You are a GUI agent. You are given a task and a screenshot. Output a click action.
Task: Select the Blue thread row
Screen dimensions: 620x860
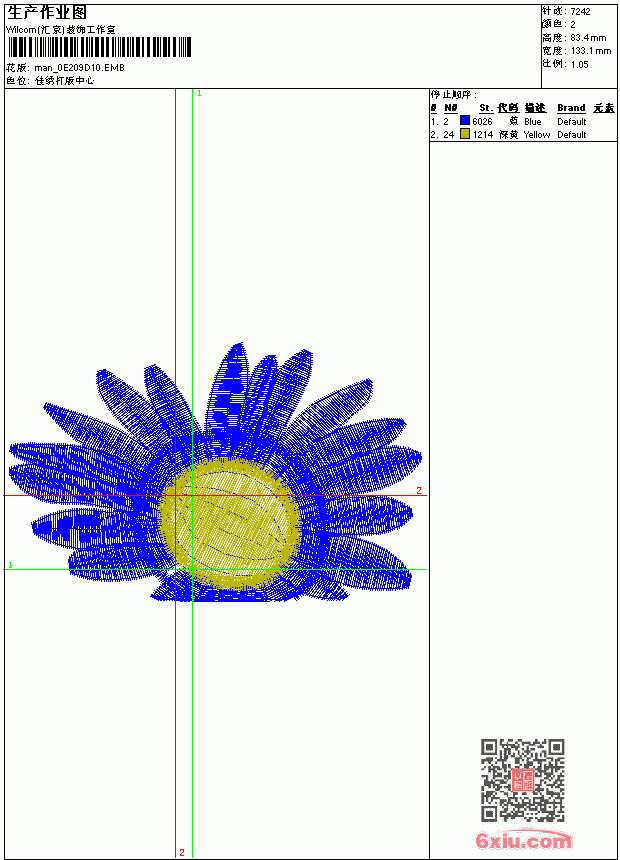click(x=523, y=121)
